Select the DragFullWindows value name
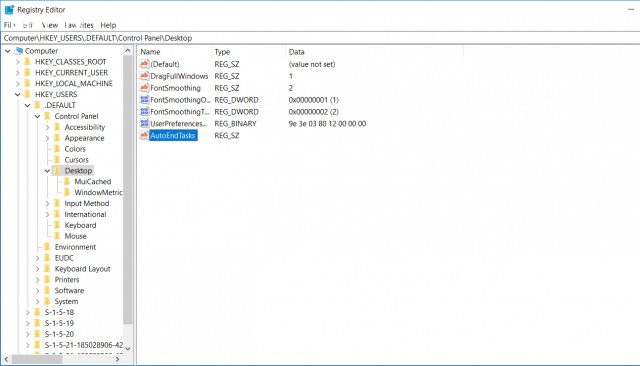Screen dimensions: 640x366 [x=179, y=76]
